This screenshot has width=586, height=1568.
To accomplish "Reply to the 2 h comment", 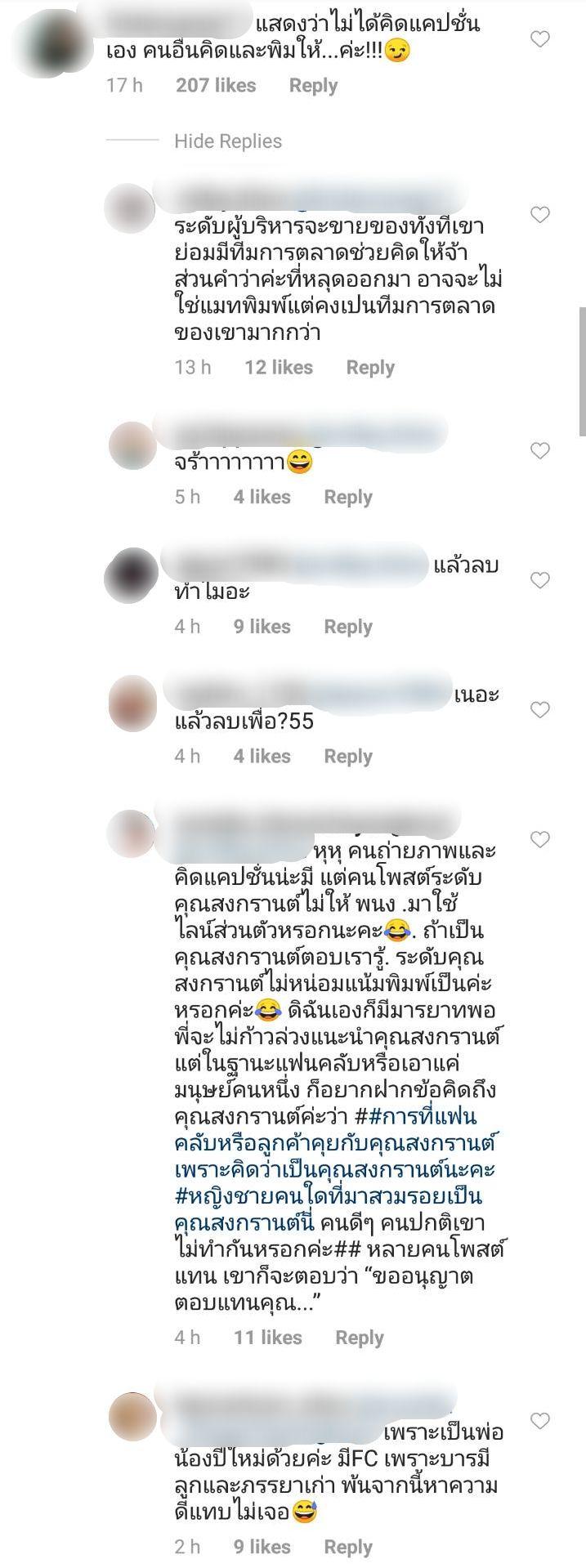I will tap(348, 1547).
